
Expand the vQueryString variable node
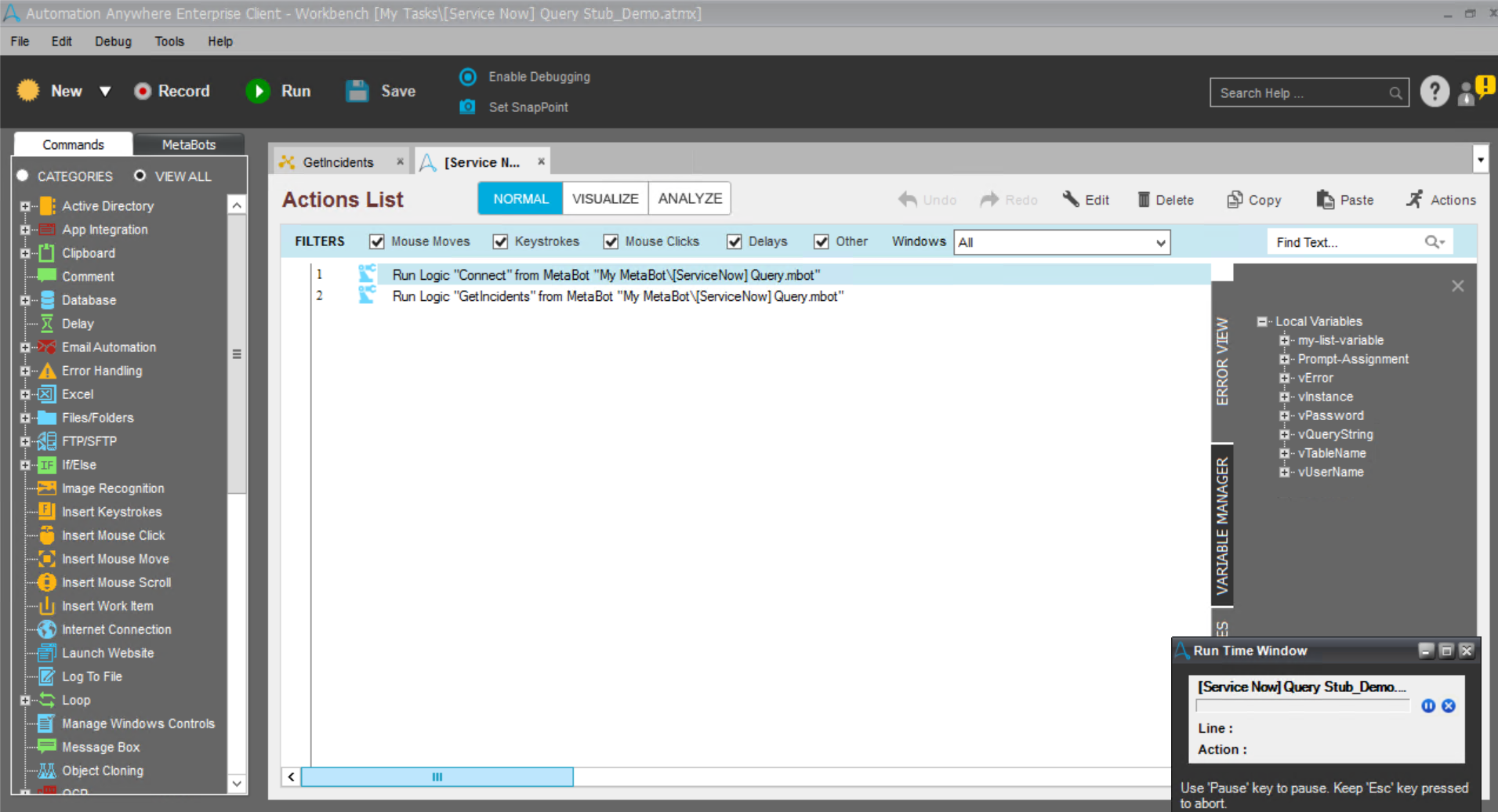point(1284,434)
